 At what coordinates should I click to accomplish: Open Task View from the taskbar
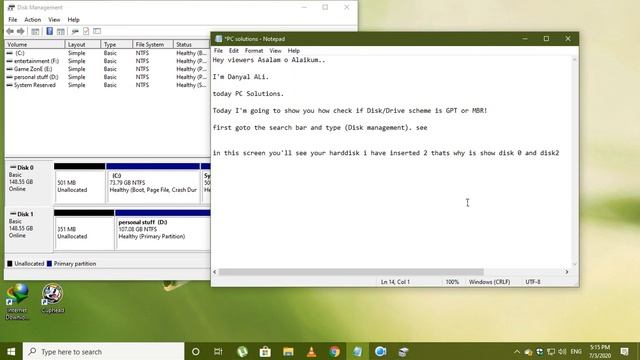point(218,351)
